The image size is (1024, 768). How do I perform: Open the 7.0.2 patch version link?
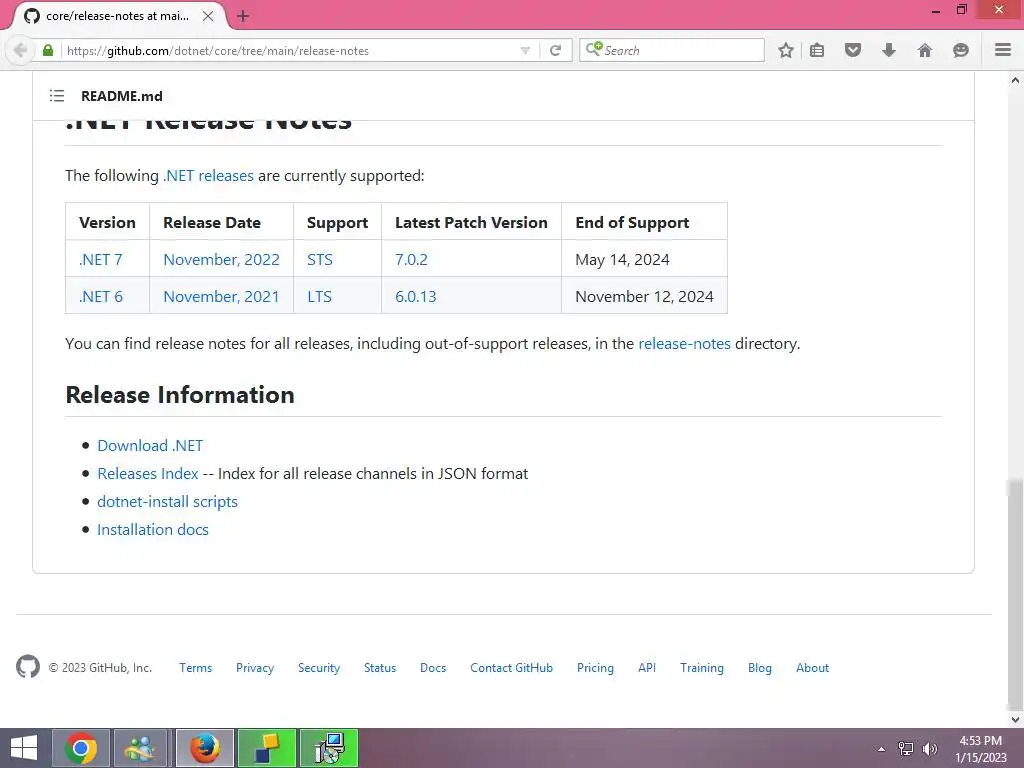click(411, 259)
